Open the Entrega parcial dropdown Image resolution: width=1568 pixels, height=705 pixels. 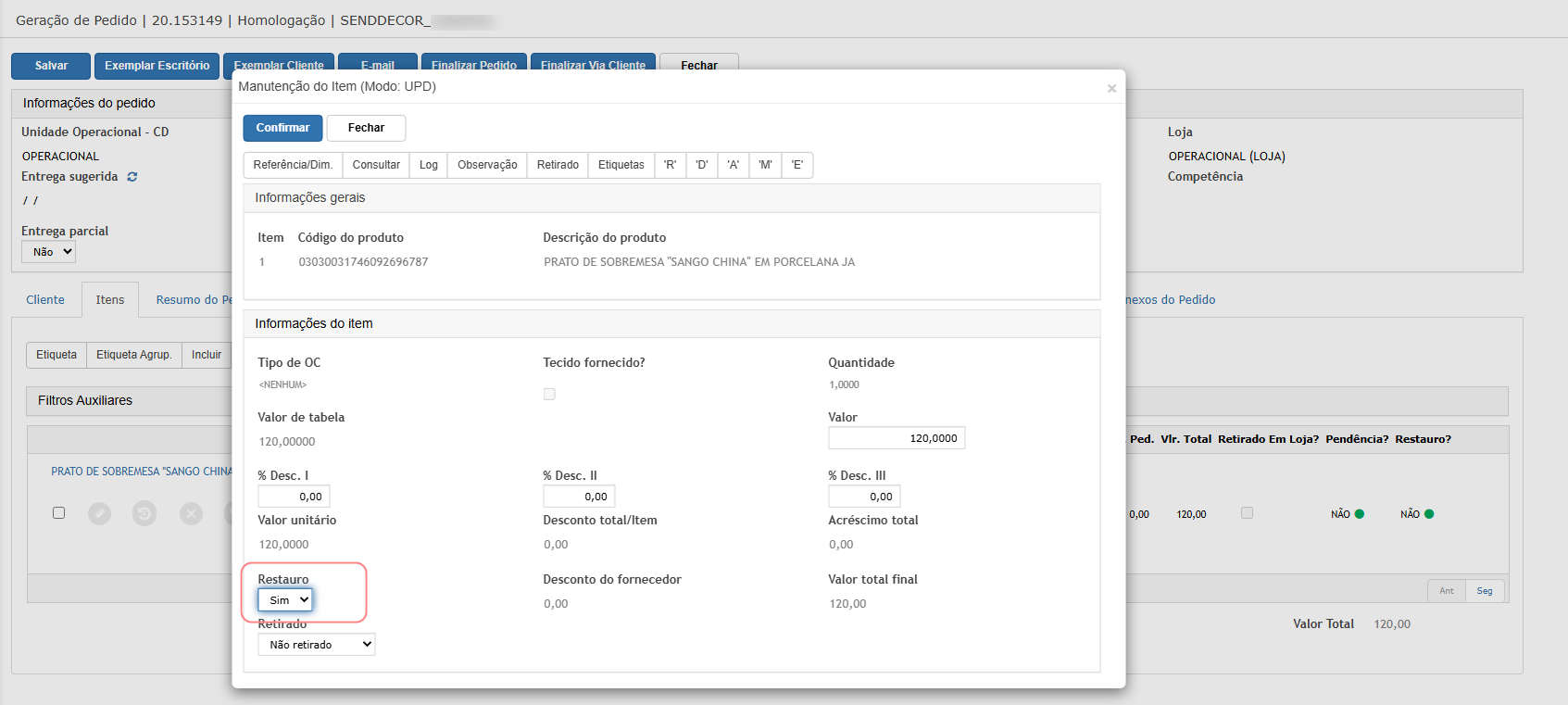point(48,252)
